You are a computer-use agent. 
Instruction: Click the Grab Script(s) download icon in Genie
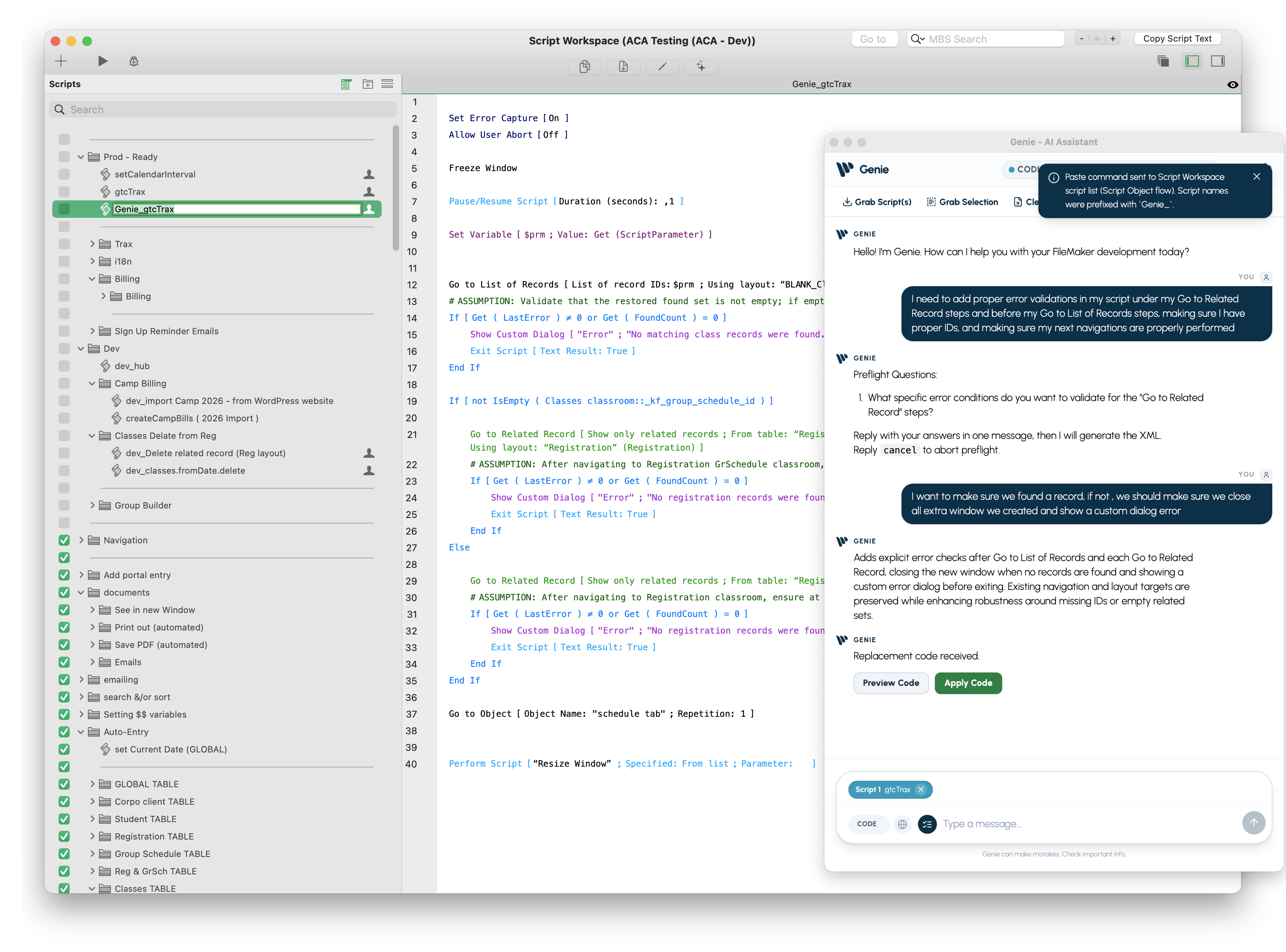point(847,202)
